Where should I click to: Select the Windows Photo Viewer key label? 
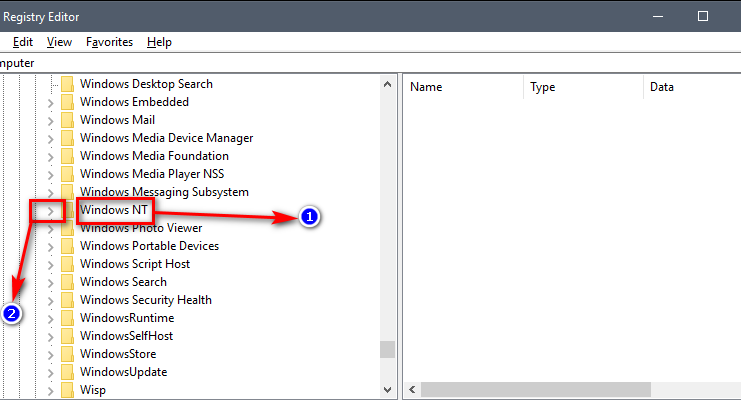click(141, 228)
